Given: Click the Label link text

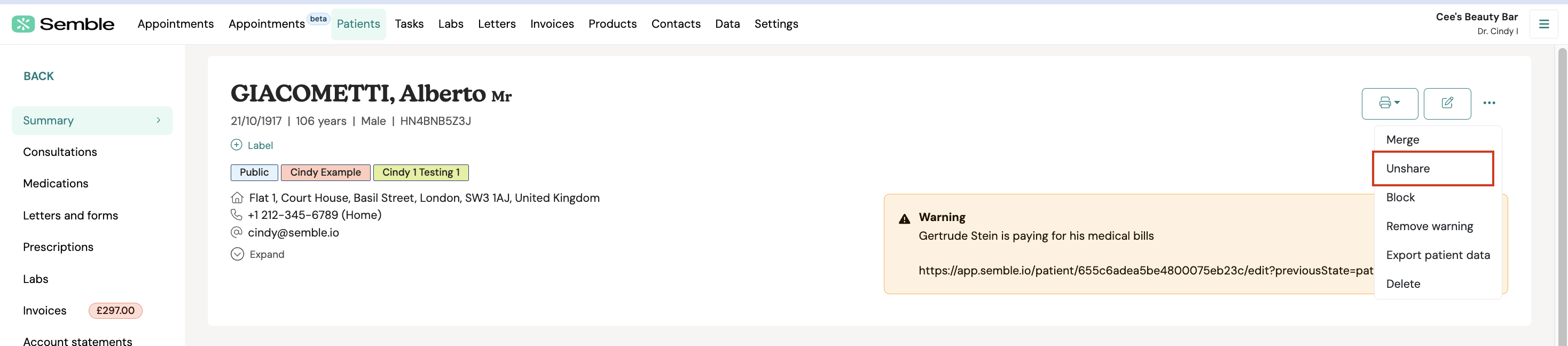Looking at the screenshot, I should 260,145.
